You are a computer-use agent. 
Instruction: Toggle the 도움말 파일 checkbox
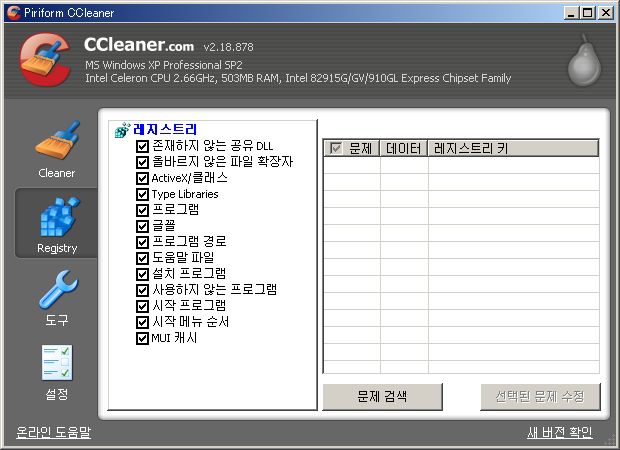(x=142, y=258)
